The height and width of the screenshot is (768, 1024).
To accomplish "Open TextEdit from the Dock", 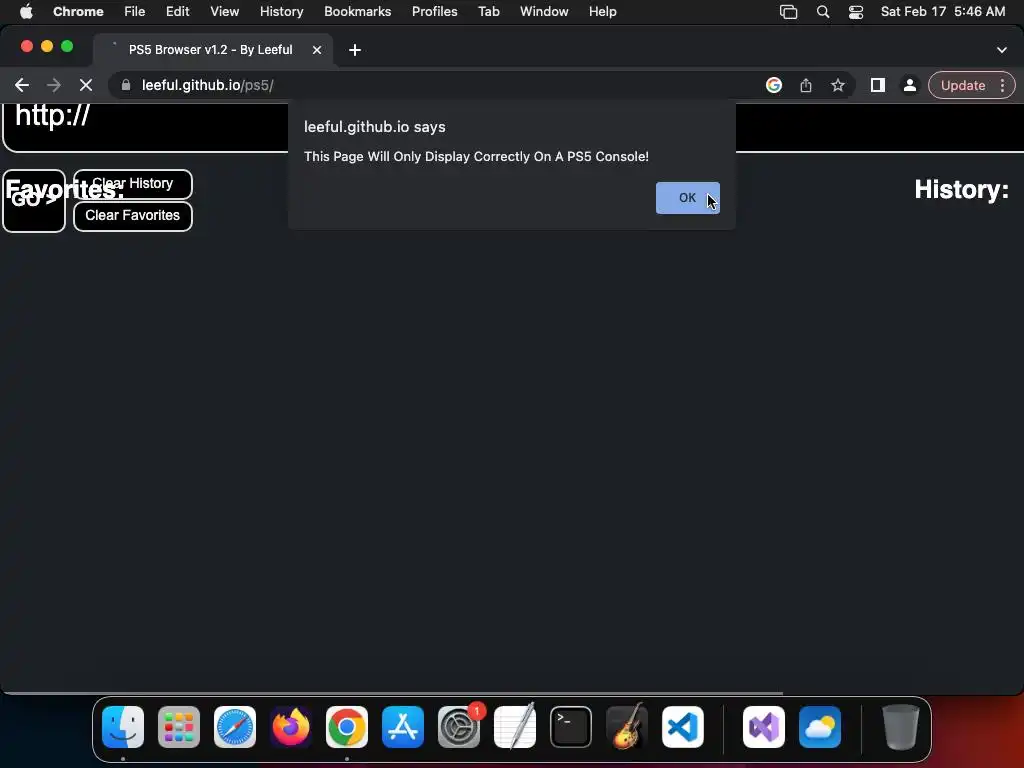I will point(515,727).
